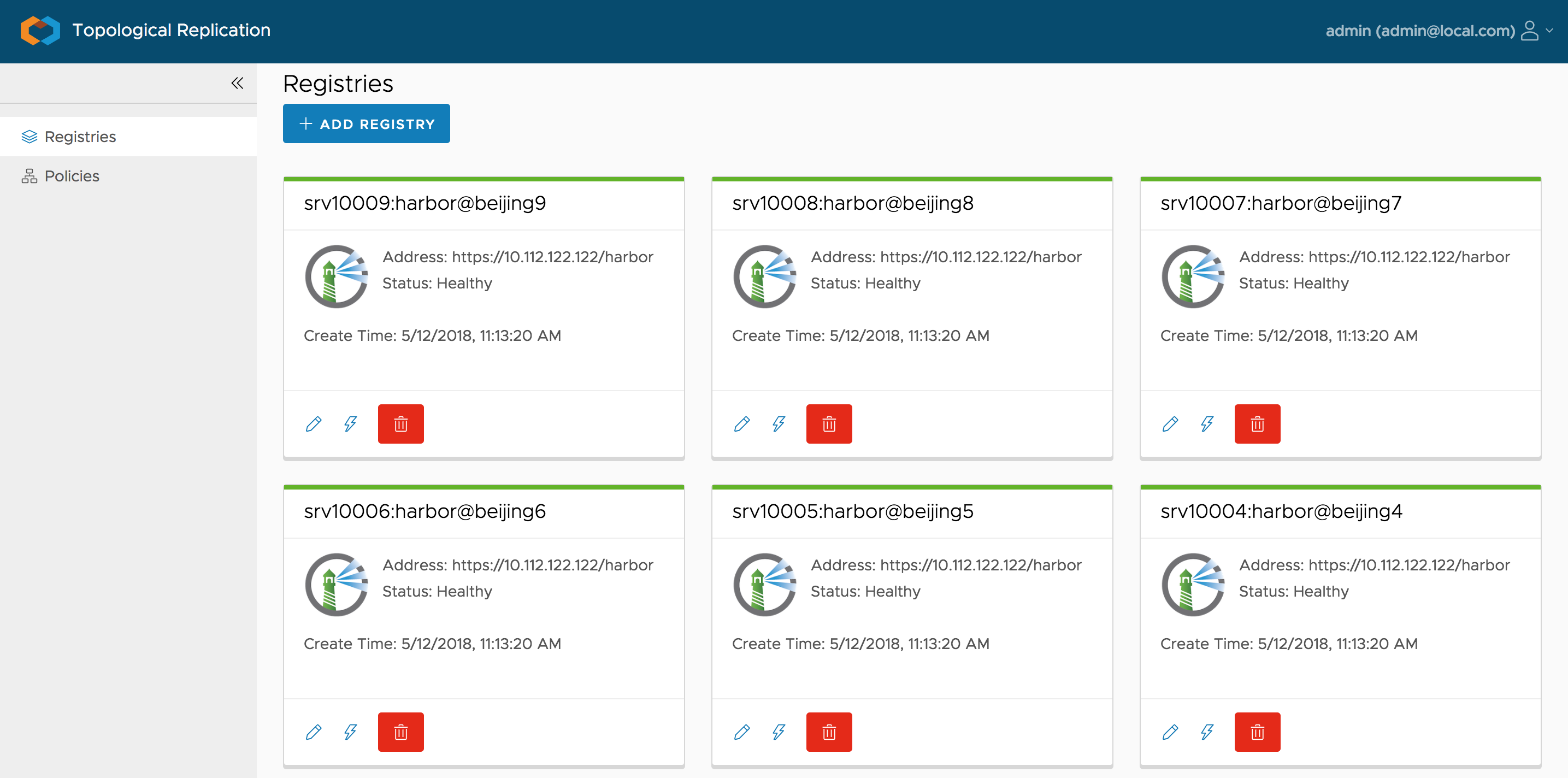This screenshot has height=778, width=1568.
Task: Click the lightning icon on the srv10007:harbor@beijing7 card
Action: [x=1207, y=424]
